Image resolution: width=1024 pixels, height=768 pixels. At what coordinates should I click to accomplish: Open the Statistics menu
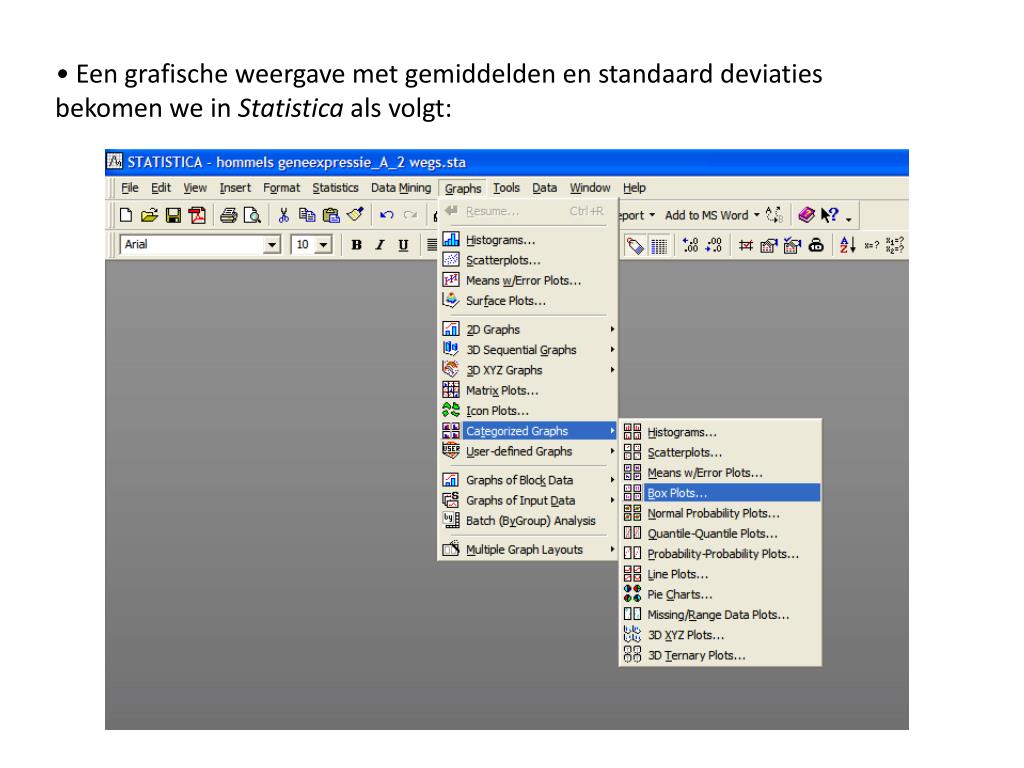click(x=335, y=187)
